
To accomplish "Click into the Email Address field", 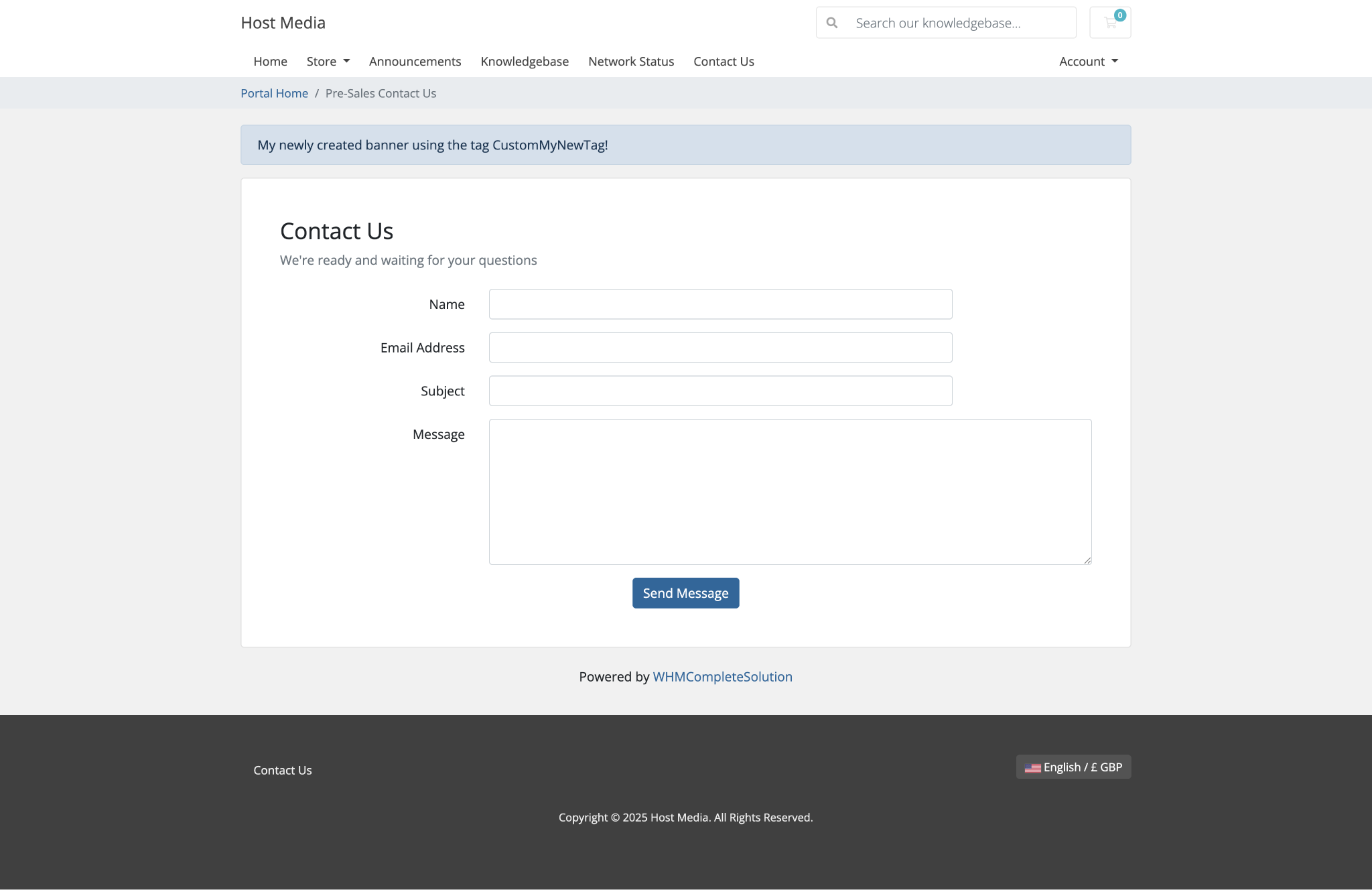I will [x=720, y=348].
